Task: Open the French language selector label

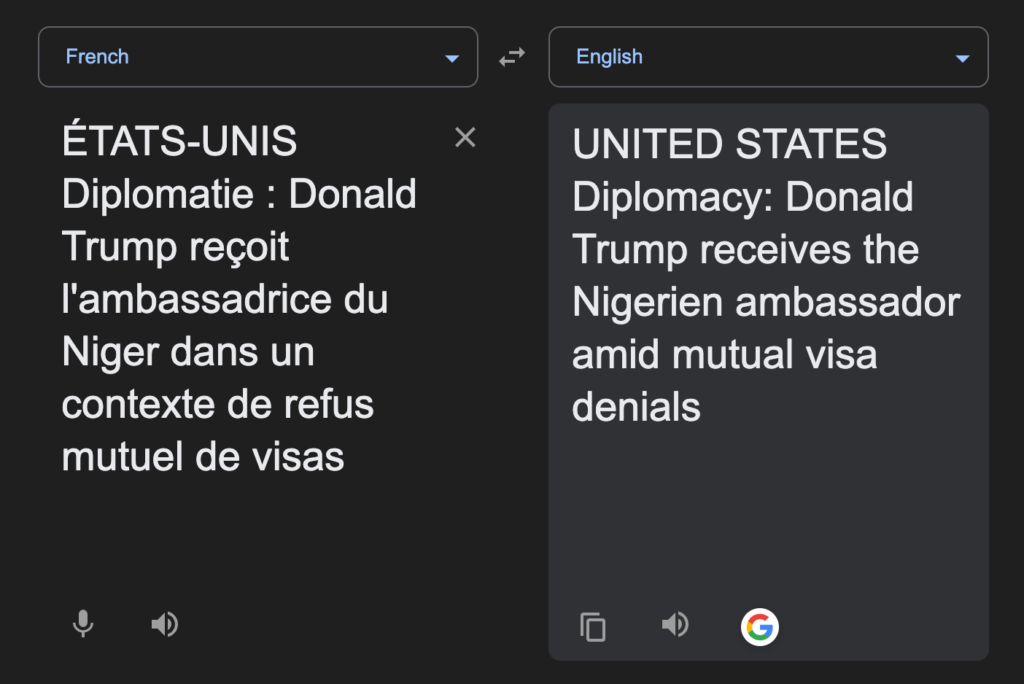Action: pyautogui.click(x=97, y=57)
